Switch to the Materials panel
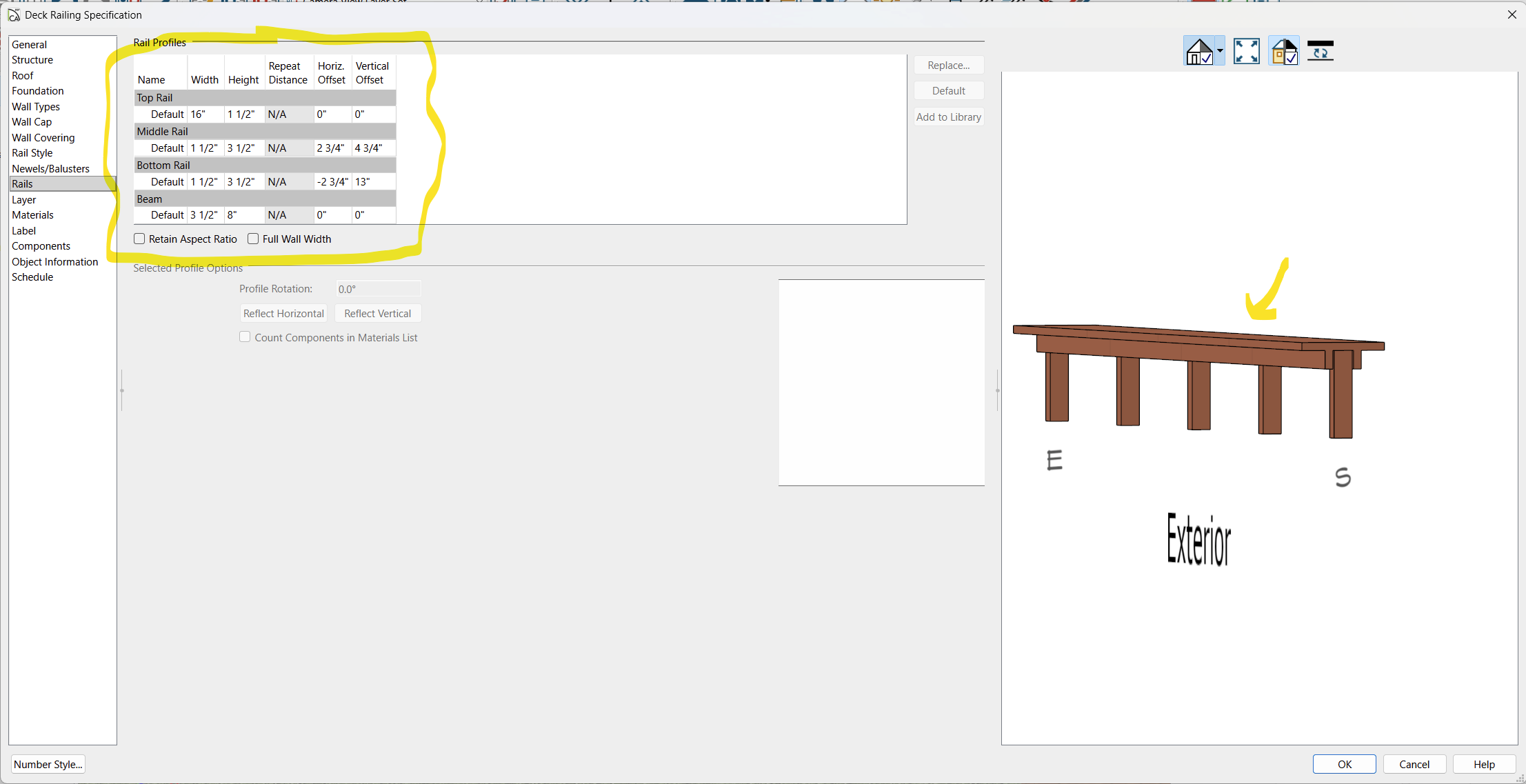The image size is (1526, 784). [x=32, y=215]
